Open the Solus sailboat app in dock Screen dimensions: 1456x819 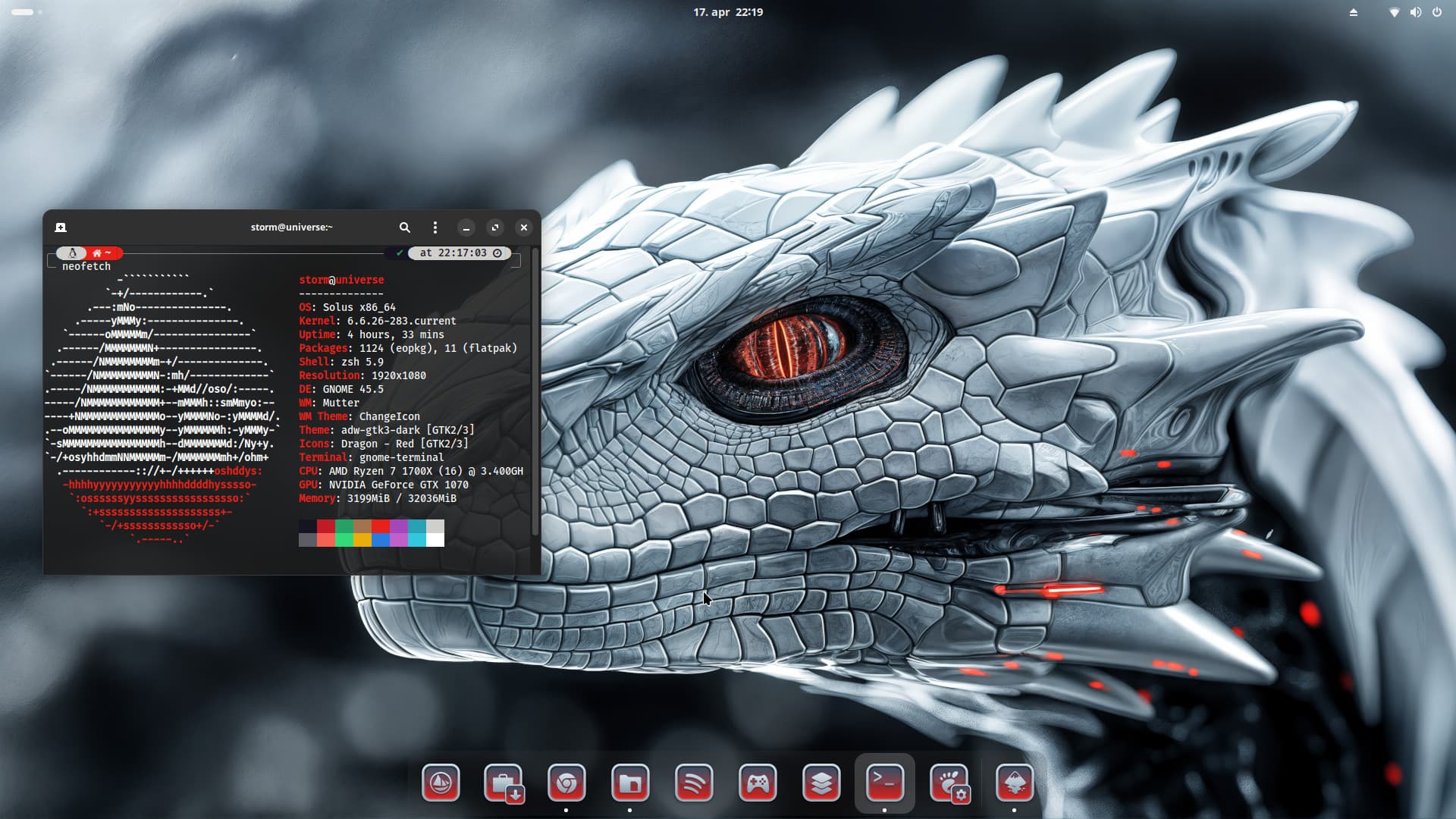point(441,783)
